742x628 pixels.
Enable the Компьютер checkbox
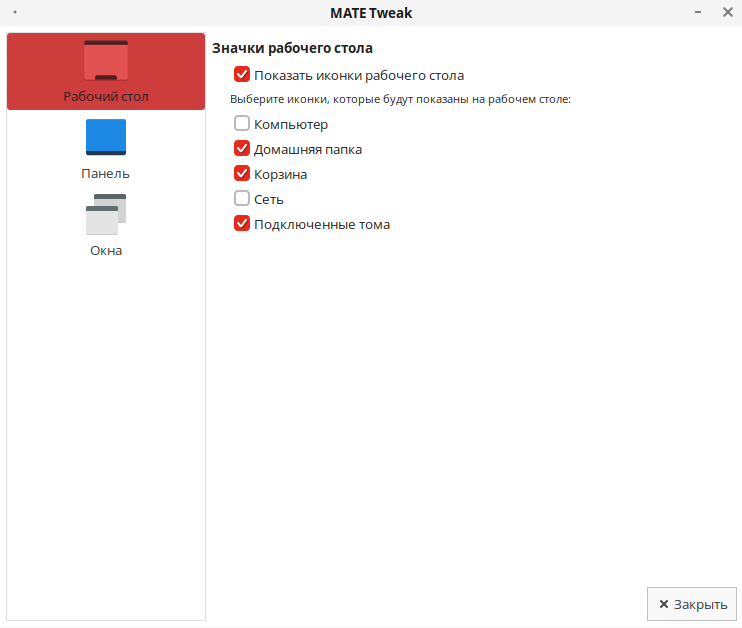tap(241, 125)
